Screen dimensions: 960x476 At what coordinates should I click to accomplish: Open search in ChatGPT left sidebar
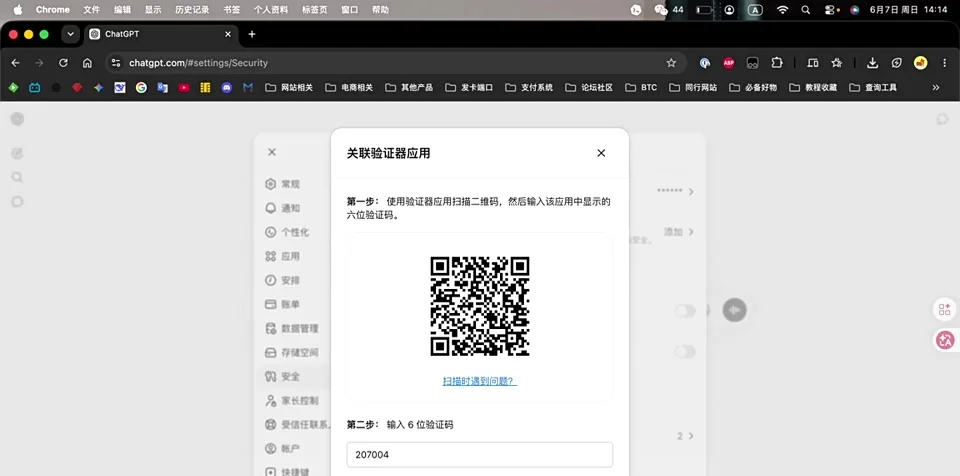[x=17, y=177]
